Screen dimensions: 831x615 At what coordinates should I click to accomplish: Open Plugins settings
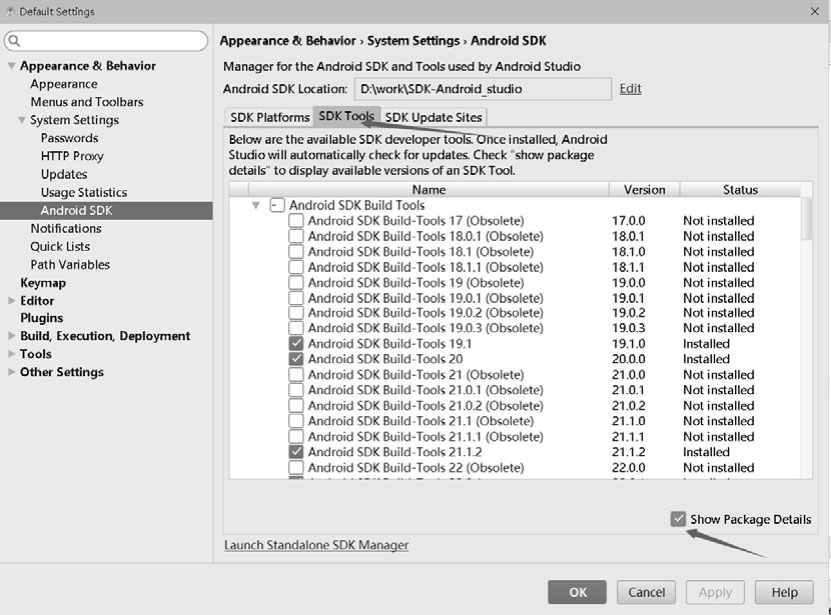[42, 318]
